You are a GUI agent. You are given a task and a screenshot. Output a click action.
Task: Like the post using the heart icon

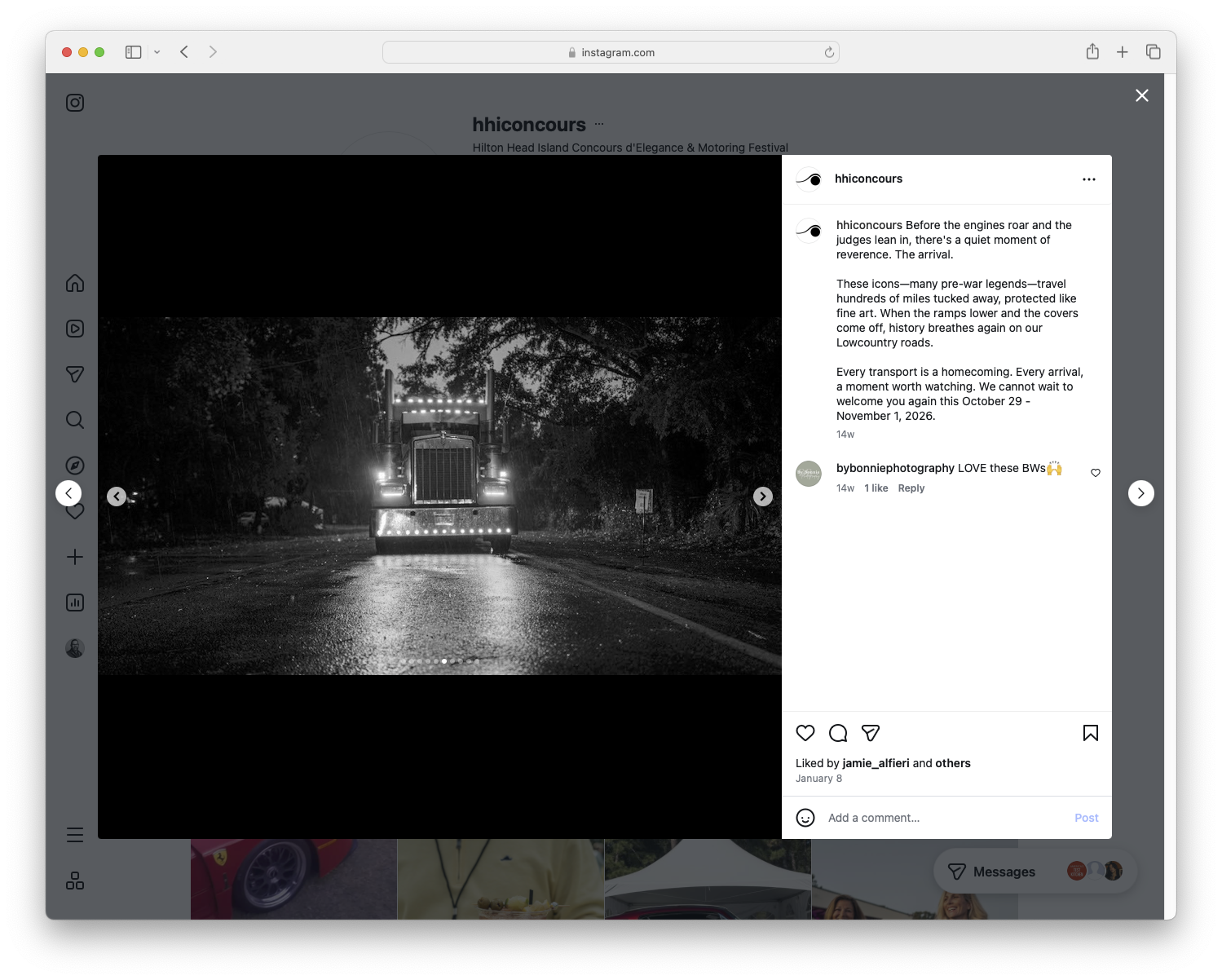click(x=805, y=733)
